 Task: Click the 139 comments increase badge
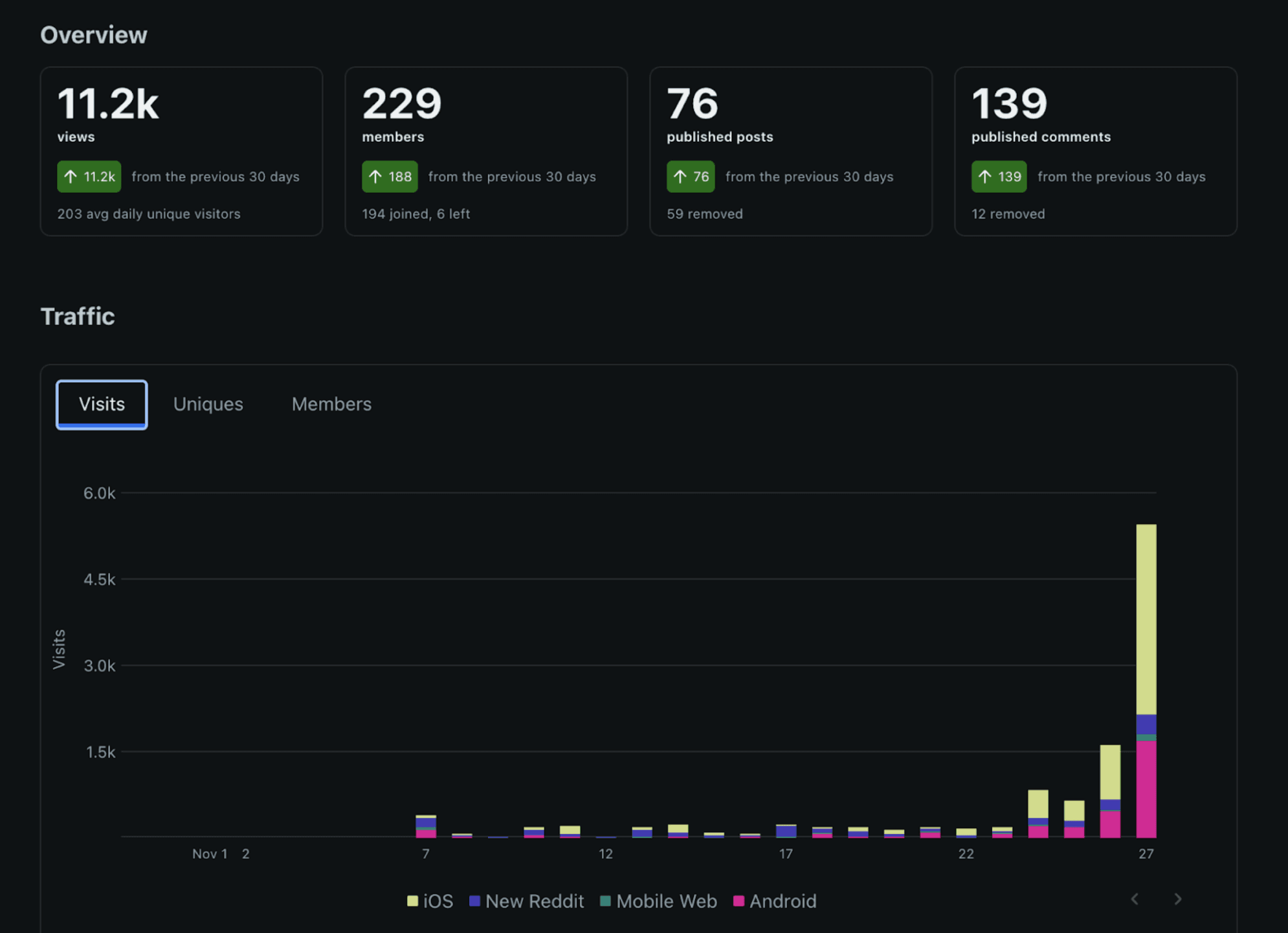[x=999, y=177]
